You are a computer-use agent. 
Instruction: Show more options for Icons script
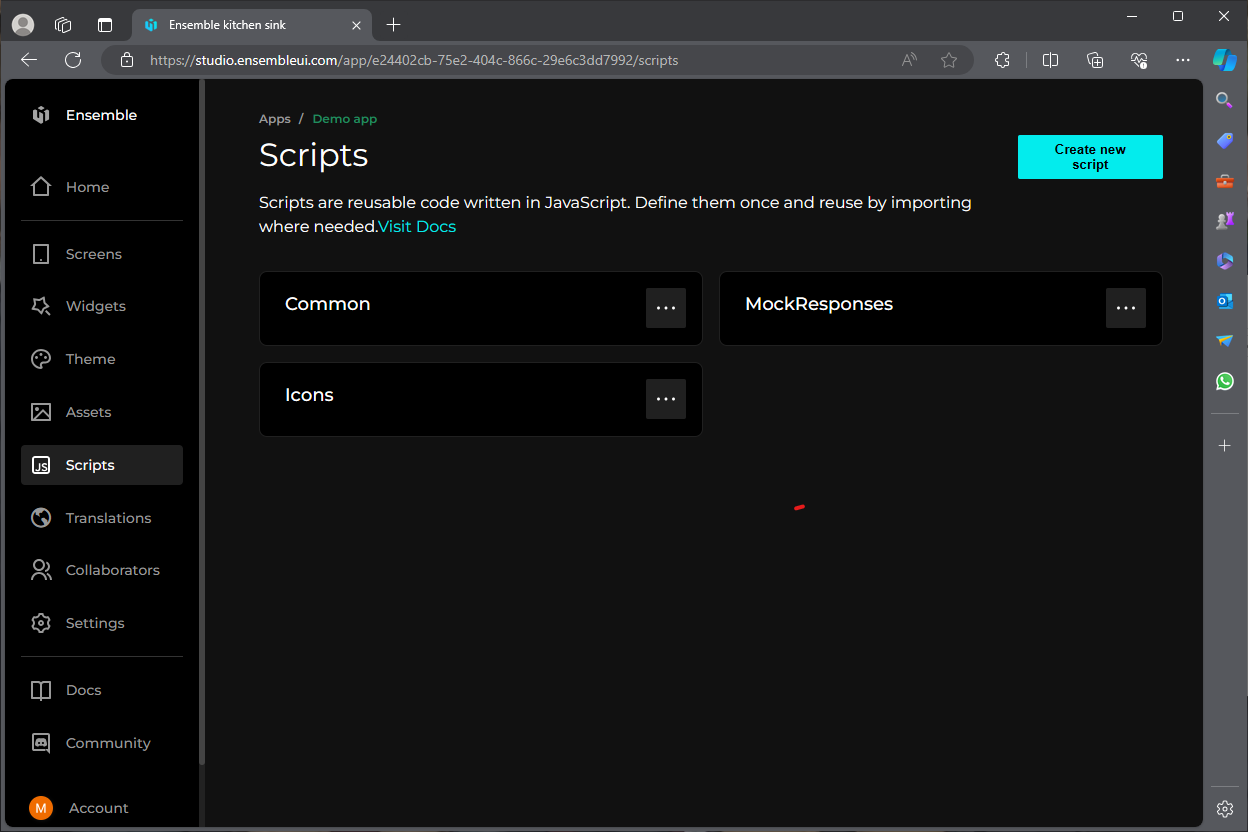666,399
